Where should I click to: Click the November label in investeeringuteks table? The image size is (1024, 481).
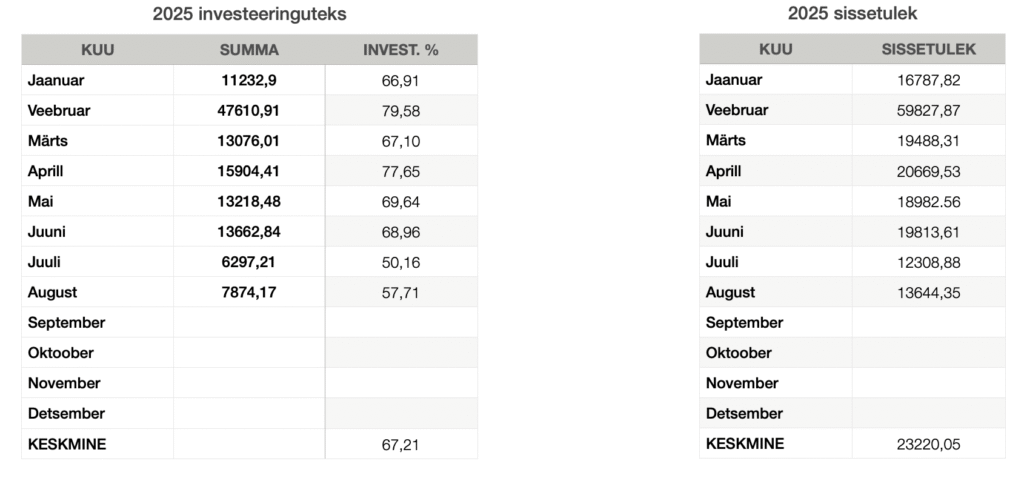point(64,383)
